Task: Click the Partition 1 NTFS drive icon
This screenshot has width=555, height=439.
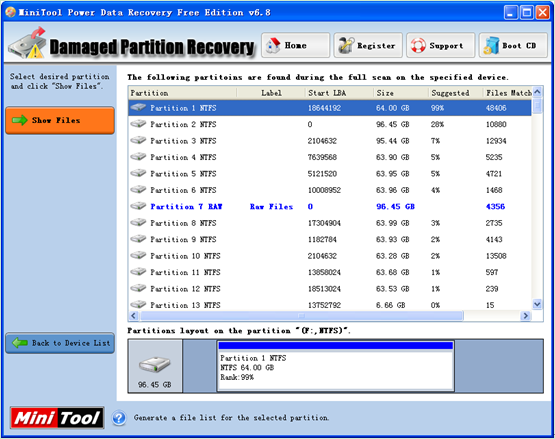Action: coord(138,107)
